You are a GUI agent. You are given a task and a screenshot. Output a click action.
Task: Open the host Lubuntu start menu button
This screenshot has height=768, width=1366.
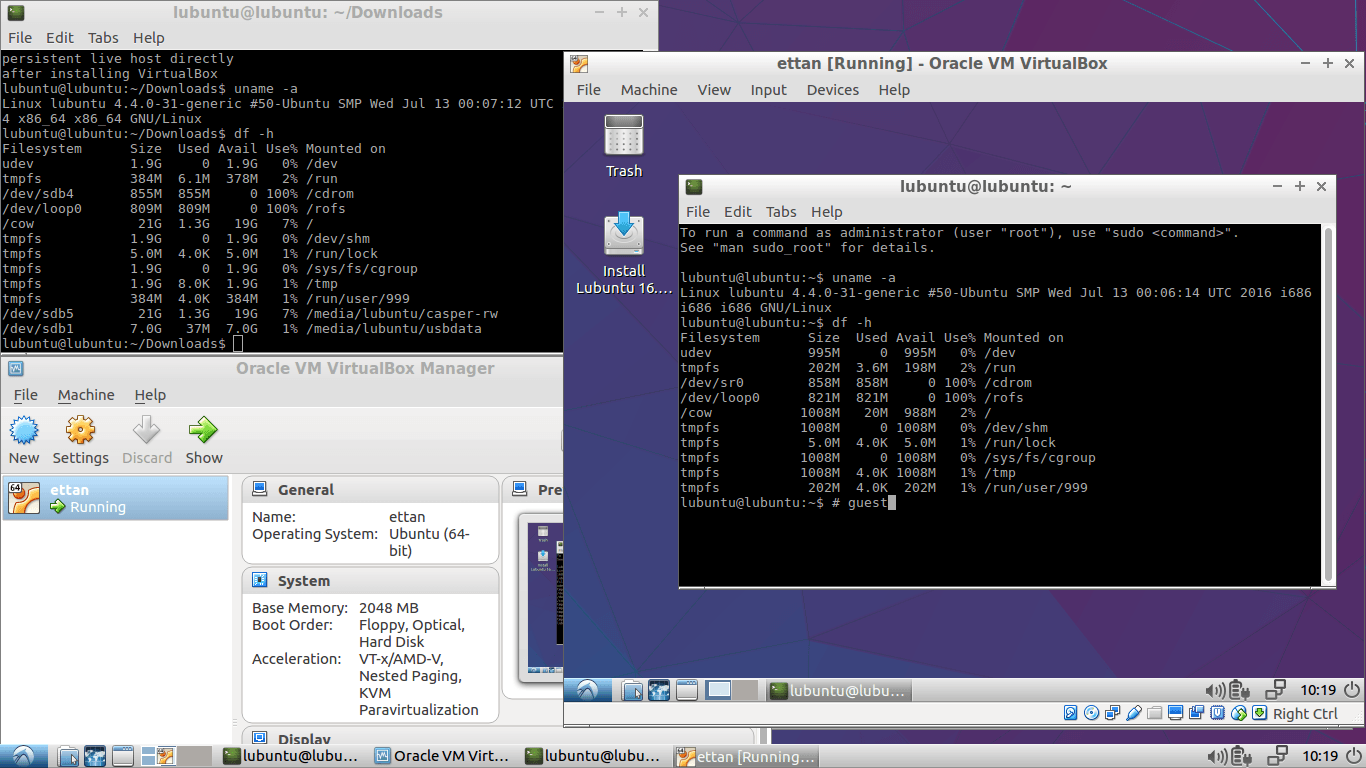coord(22,756)
